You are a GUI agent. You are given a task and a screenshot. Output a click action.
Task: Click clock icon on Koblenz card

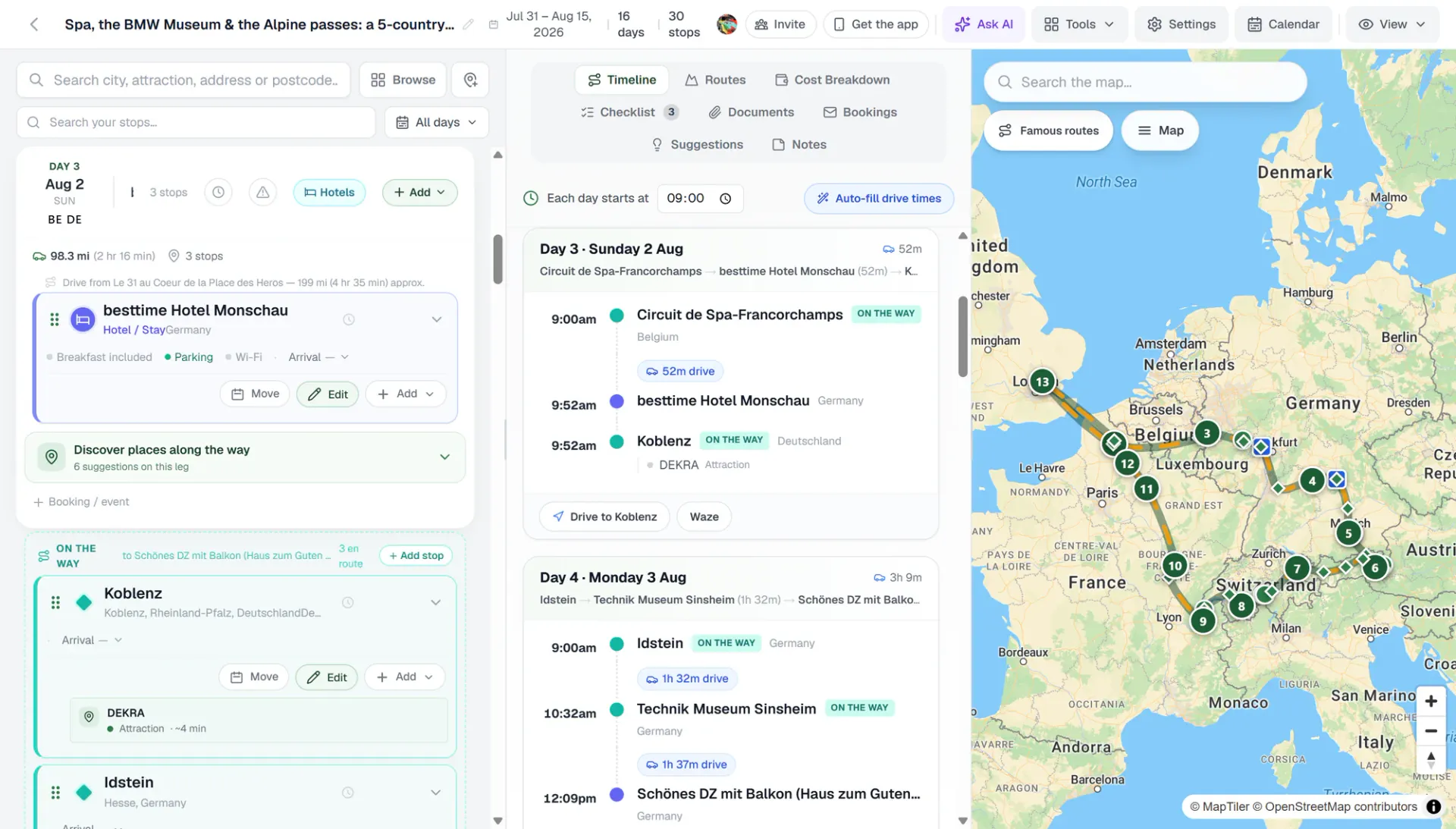pos(348,602)
